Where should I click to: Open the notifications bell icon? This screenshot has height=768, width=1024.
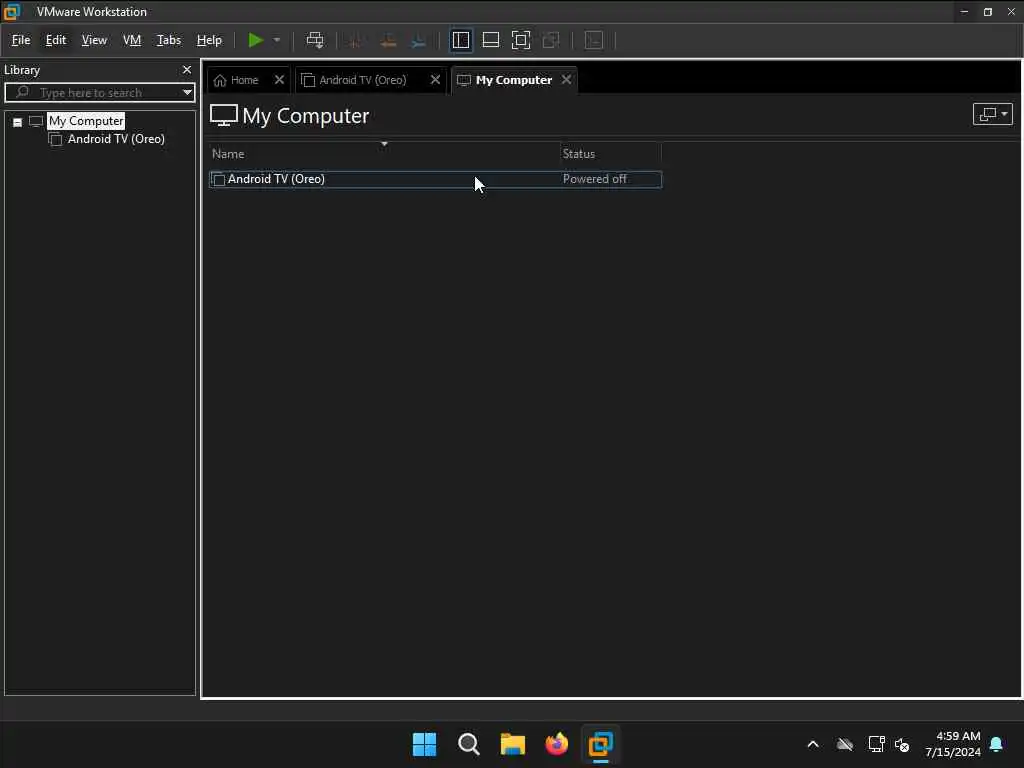pos(997,744)
